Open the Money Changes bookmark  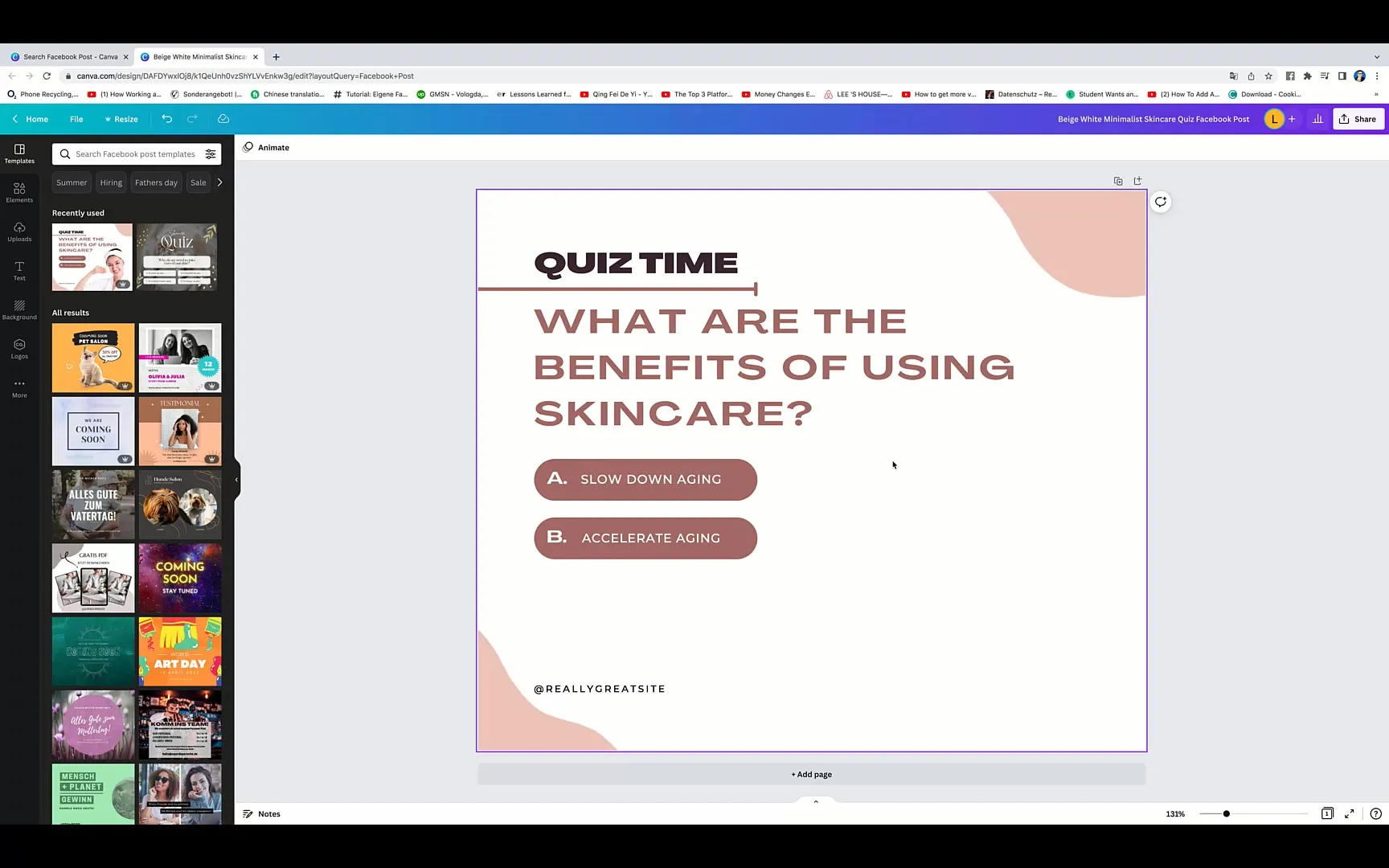point(778,94)
